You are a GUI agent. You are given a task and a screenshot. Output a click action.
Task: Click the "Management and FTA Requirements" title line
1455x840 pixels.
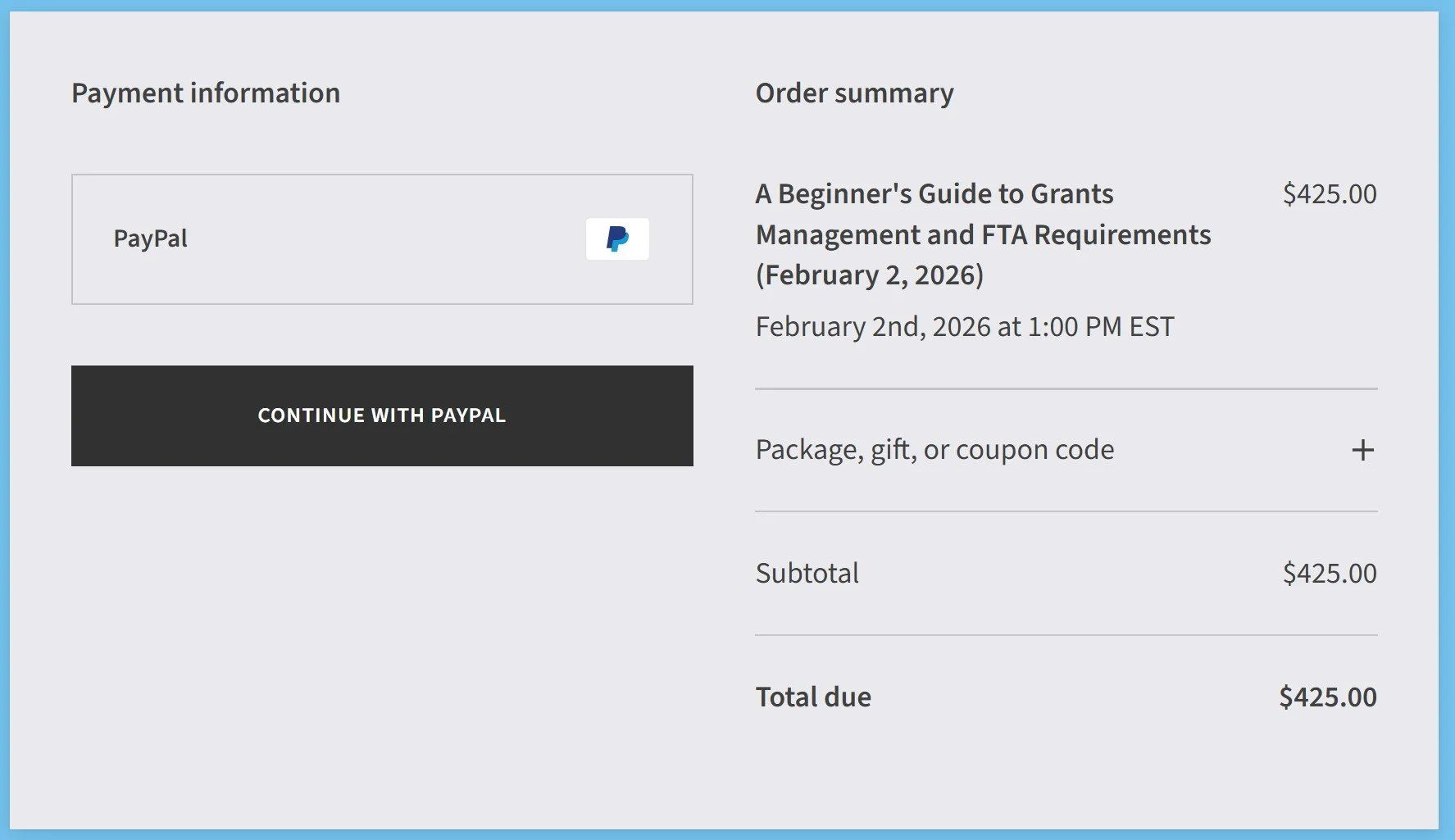[x=983, y=235]
